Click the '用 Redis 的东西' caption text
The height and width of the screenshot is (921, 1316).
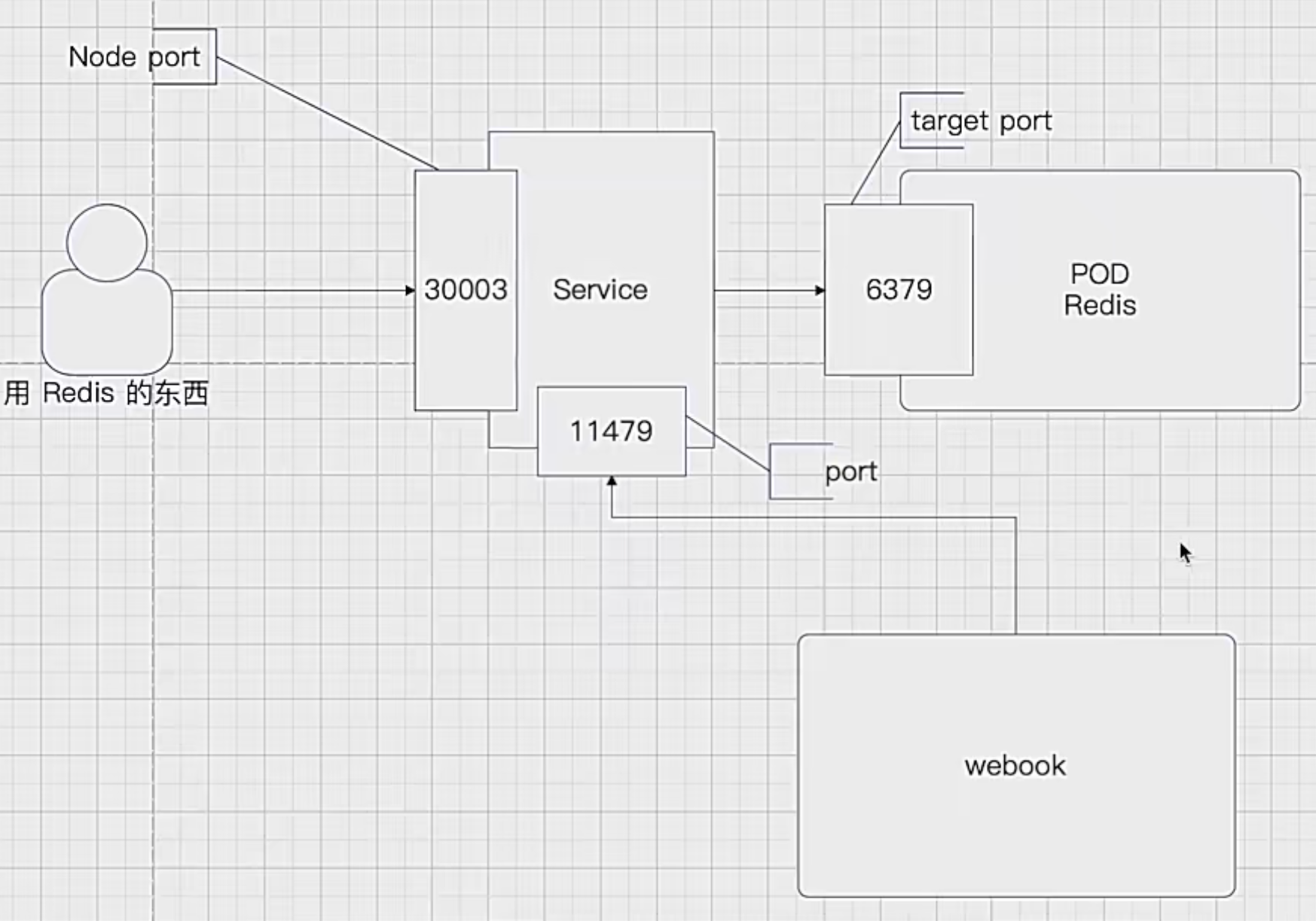pyautogui.click(x=105, y=393)
